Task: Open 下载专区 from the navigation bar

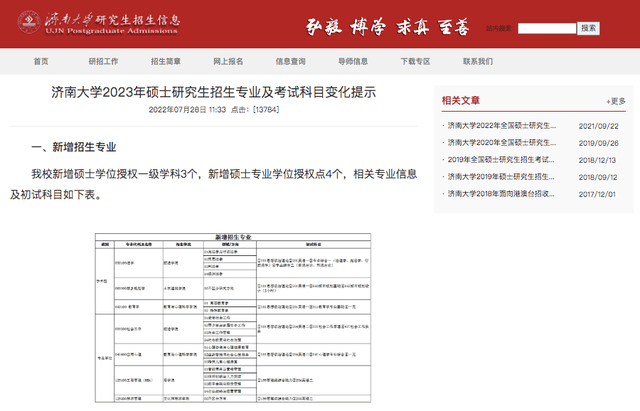Action: point(414,62)
